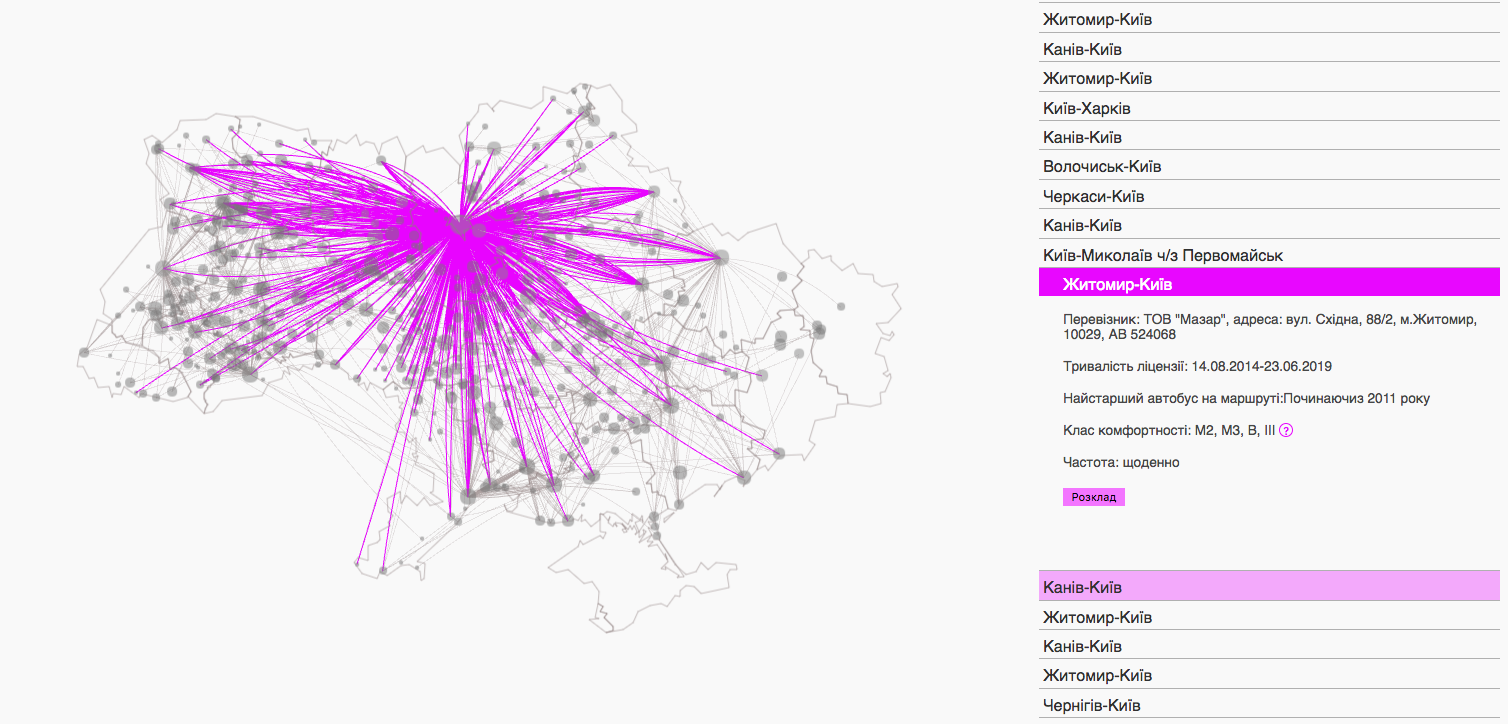Open Київ-Миколаїв ч/з Первомайськ route
Screen dimensions: 1508x724
click(x=1162, y=255)
